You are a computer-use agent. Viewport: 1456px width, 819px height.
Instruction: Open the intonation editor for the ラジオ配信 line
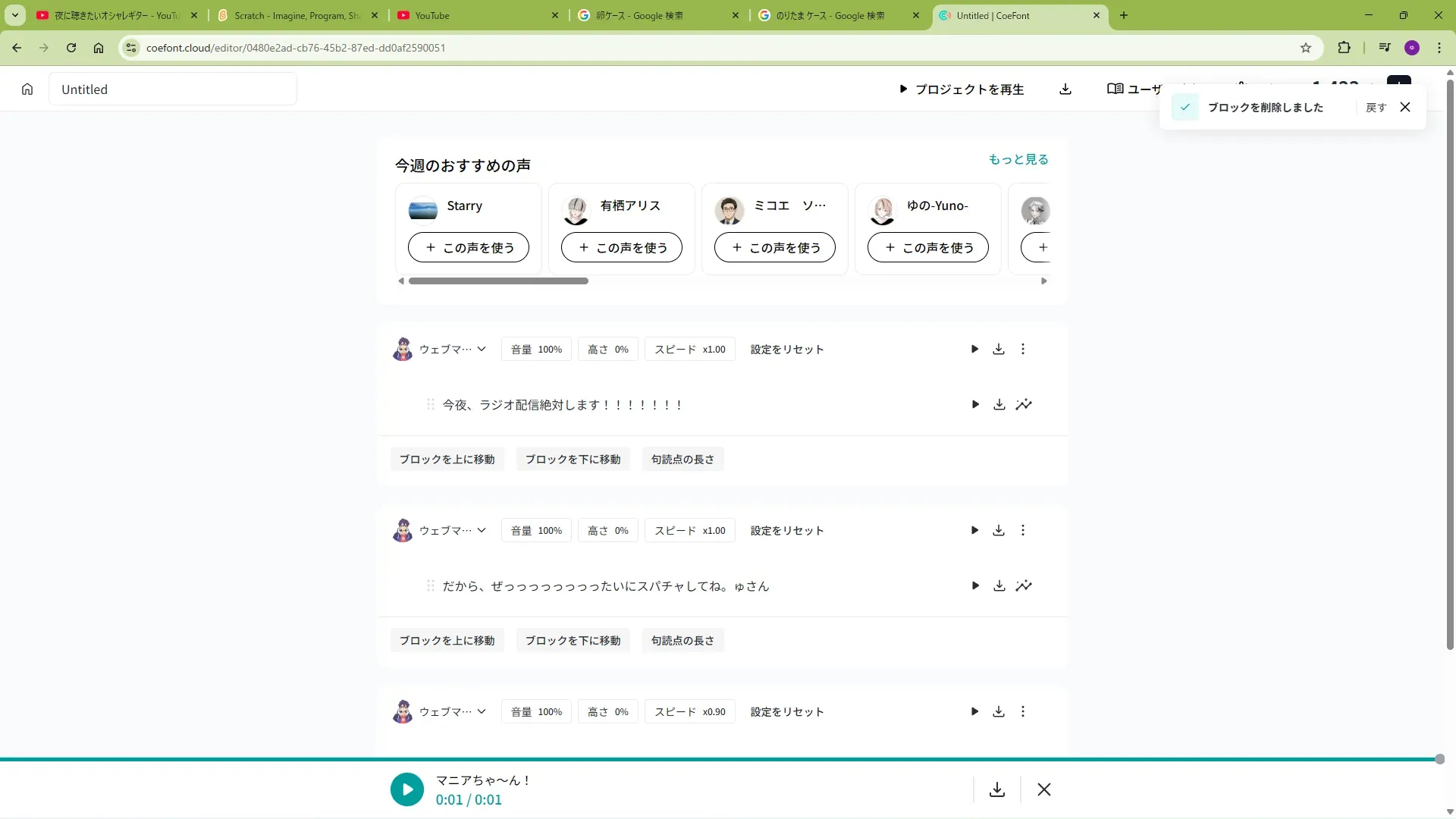tap(1024, 405)
